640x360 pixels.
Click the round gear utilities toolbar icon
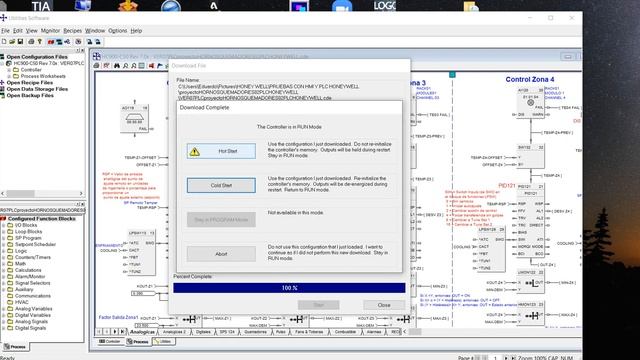[x=78, y=42]
